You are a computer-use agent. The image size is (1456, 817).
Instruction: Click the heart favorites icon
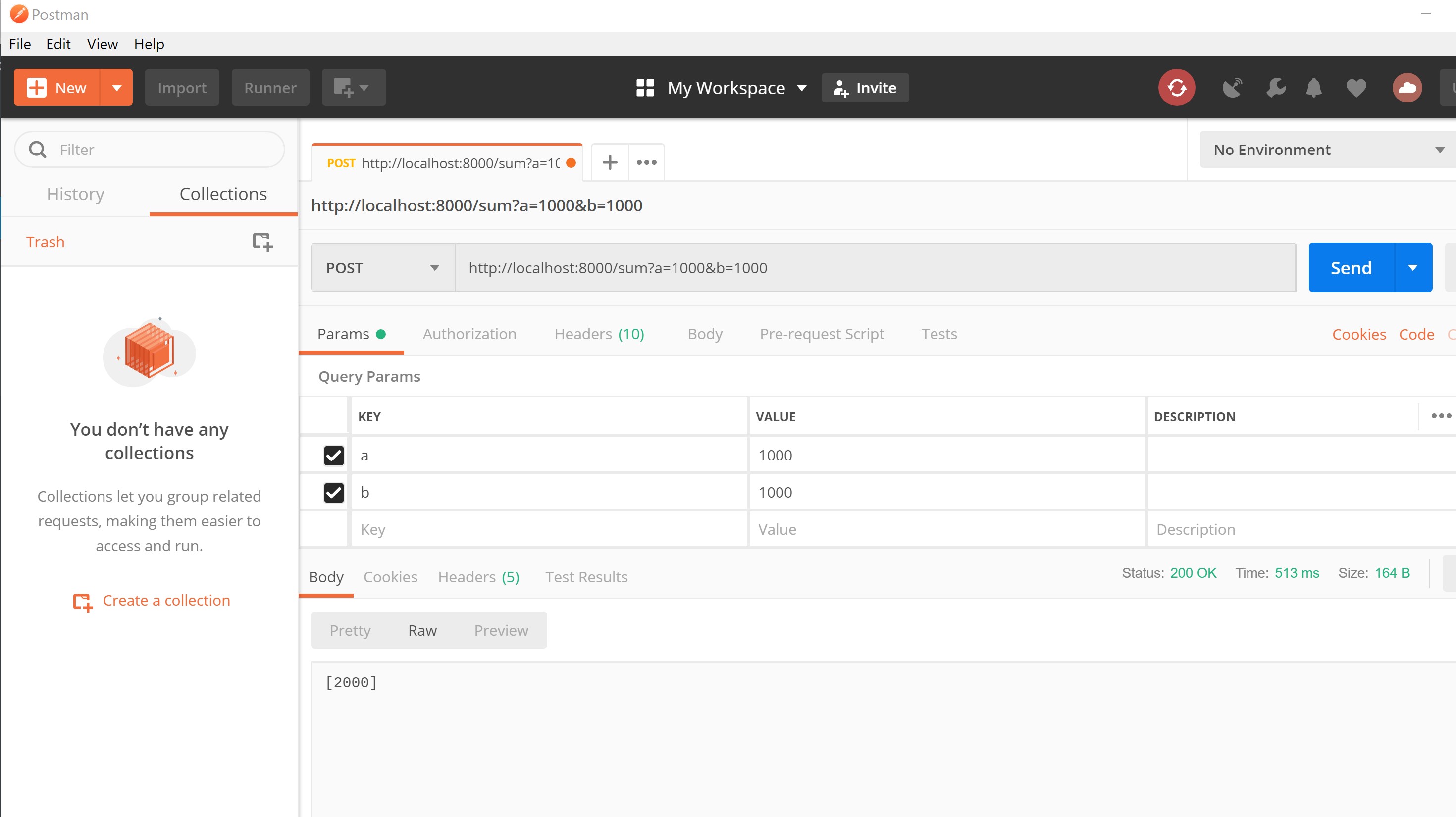point(1355,88)
